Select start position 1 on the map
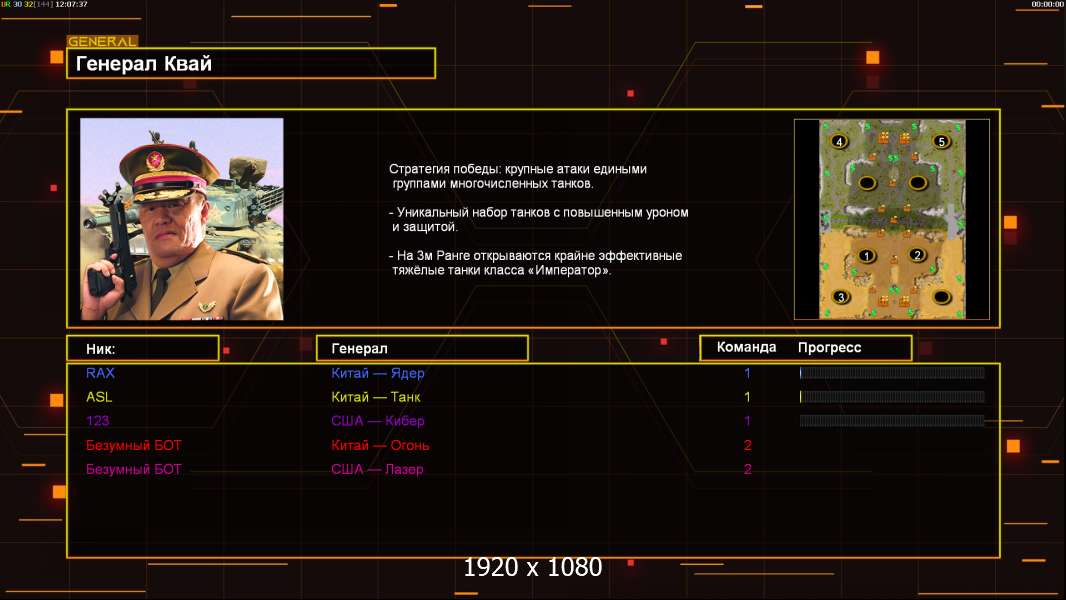The image size is (1066, 600). (x=867, y=256)
